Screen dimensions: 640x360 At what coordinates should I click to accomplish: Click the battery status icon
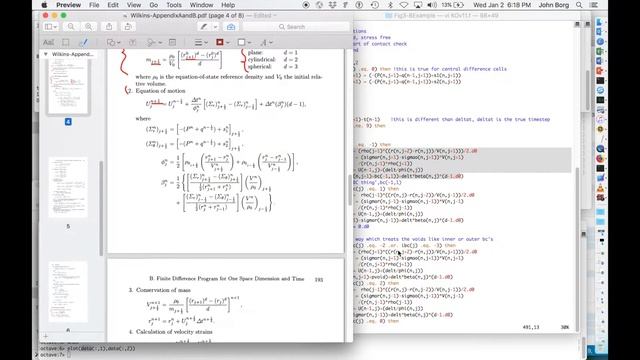(x=459, y=5)
